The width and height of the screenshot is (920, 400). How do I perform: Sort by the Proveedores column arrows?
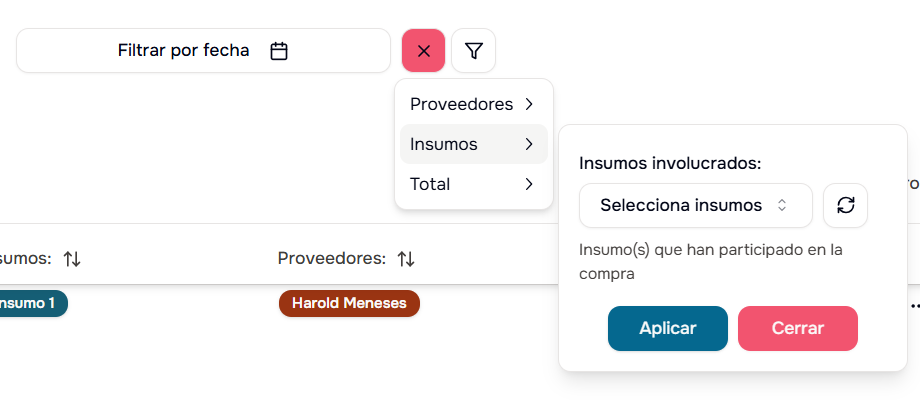(406, 259)
